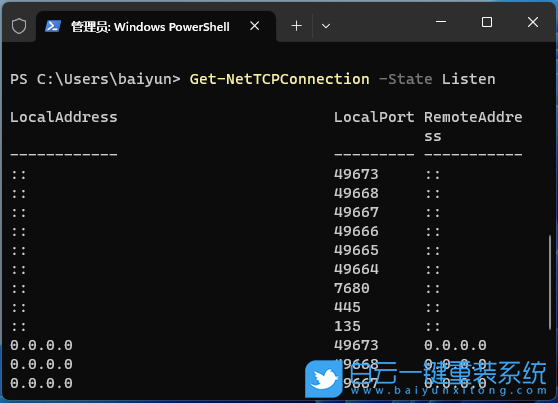Click the shield icon in the title bar
The height and width of the screenshot is (403, 558).
pyautogui.click(x=19, y=26)
